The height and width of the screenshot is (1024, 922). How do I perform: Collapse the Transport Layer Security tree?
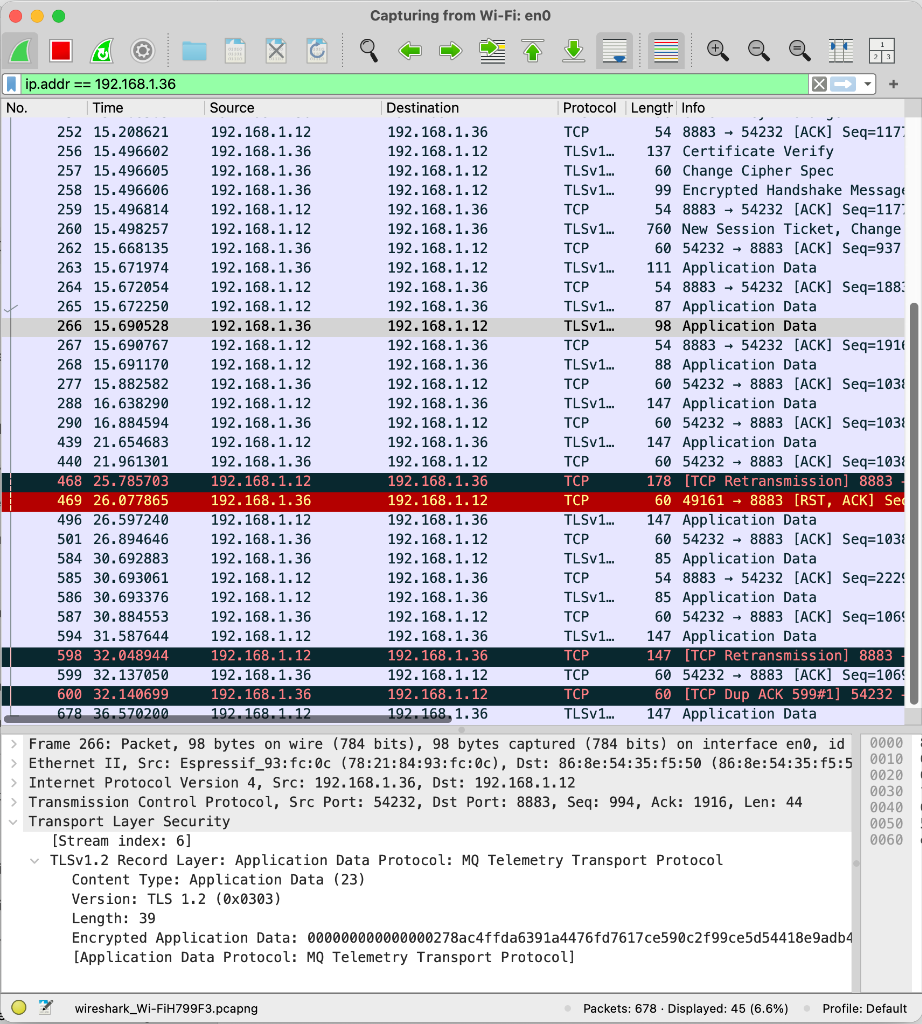tap(12, 821)
